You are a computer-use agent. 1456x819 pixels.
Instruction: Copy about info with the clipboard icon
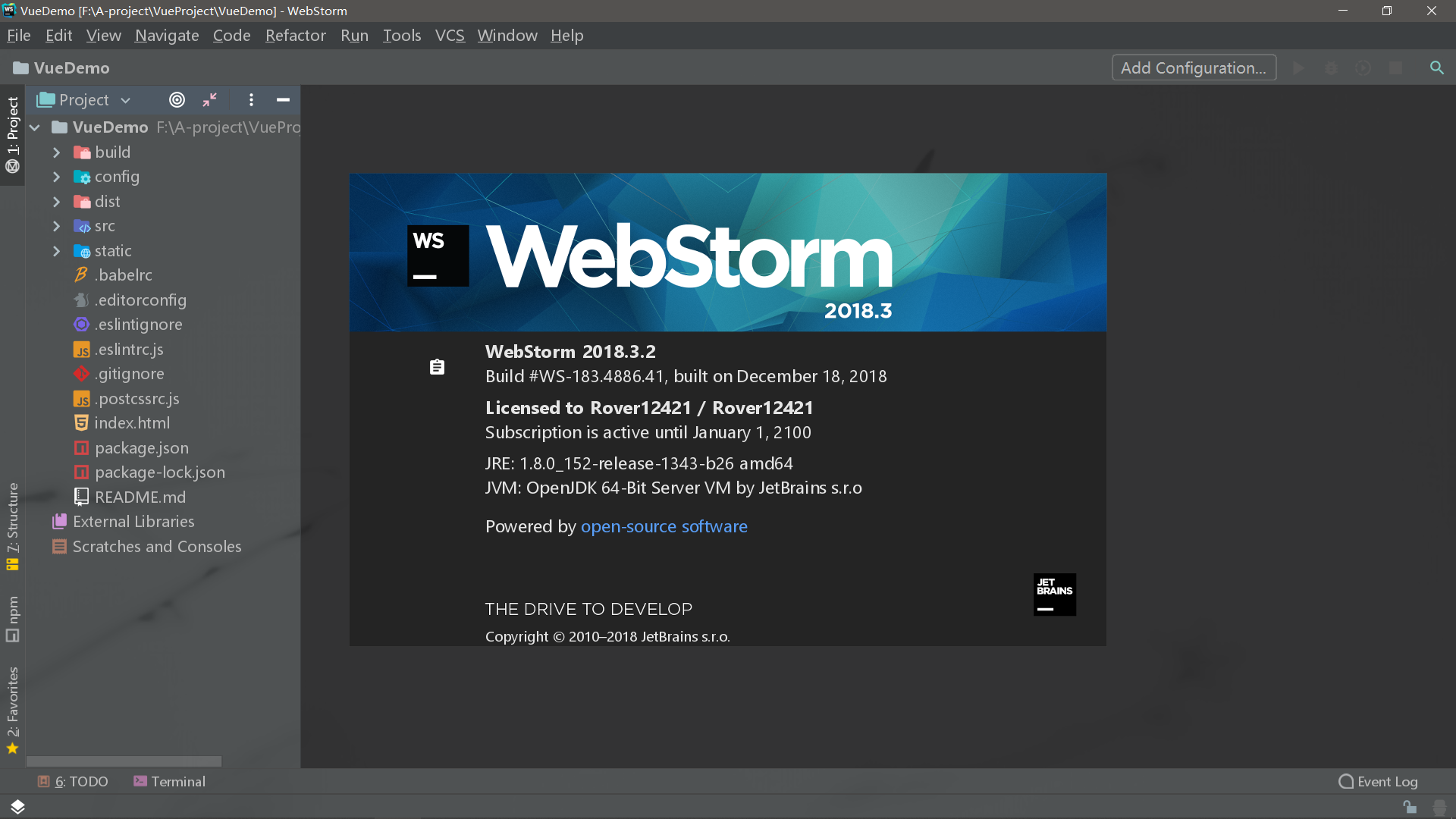click(x=437, y=367)
